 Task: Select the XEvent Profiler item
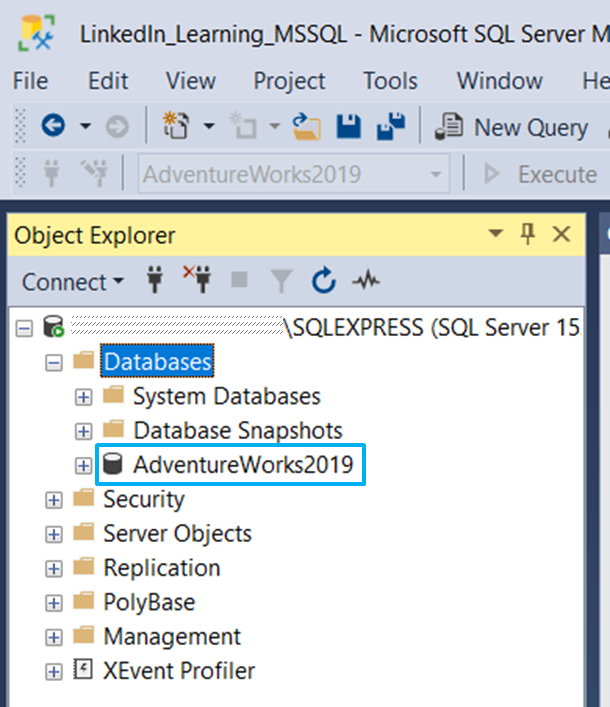coord(179,671)
